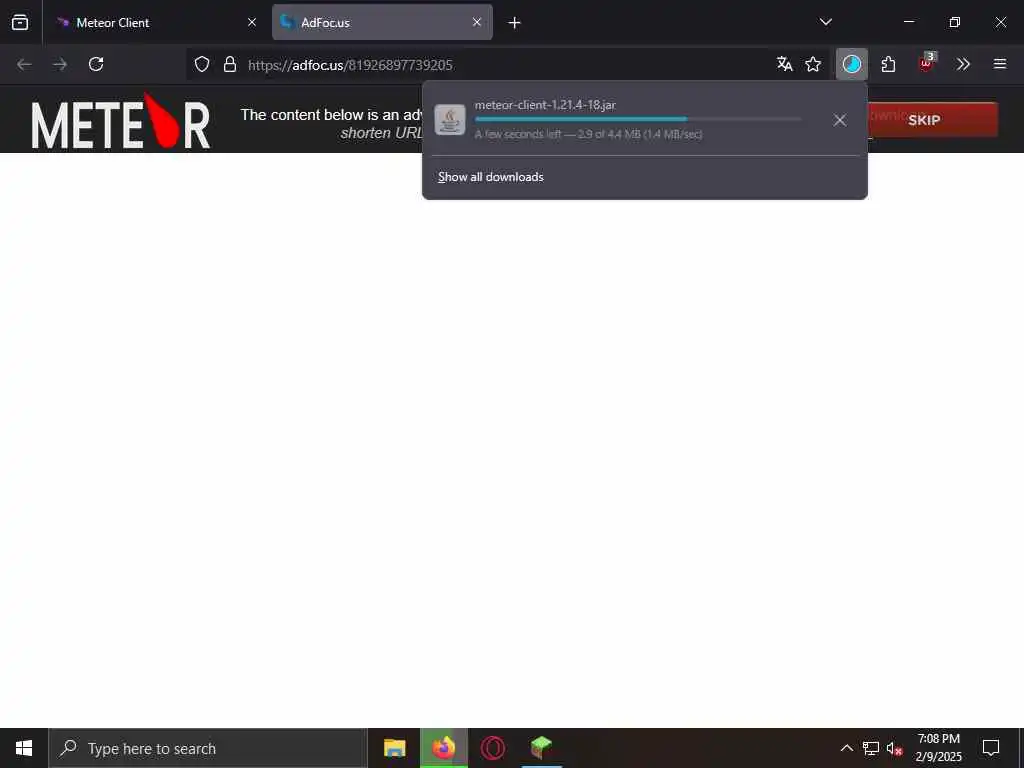Go back to previous page
Screen dimensions: 1024x768
24,64
